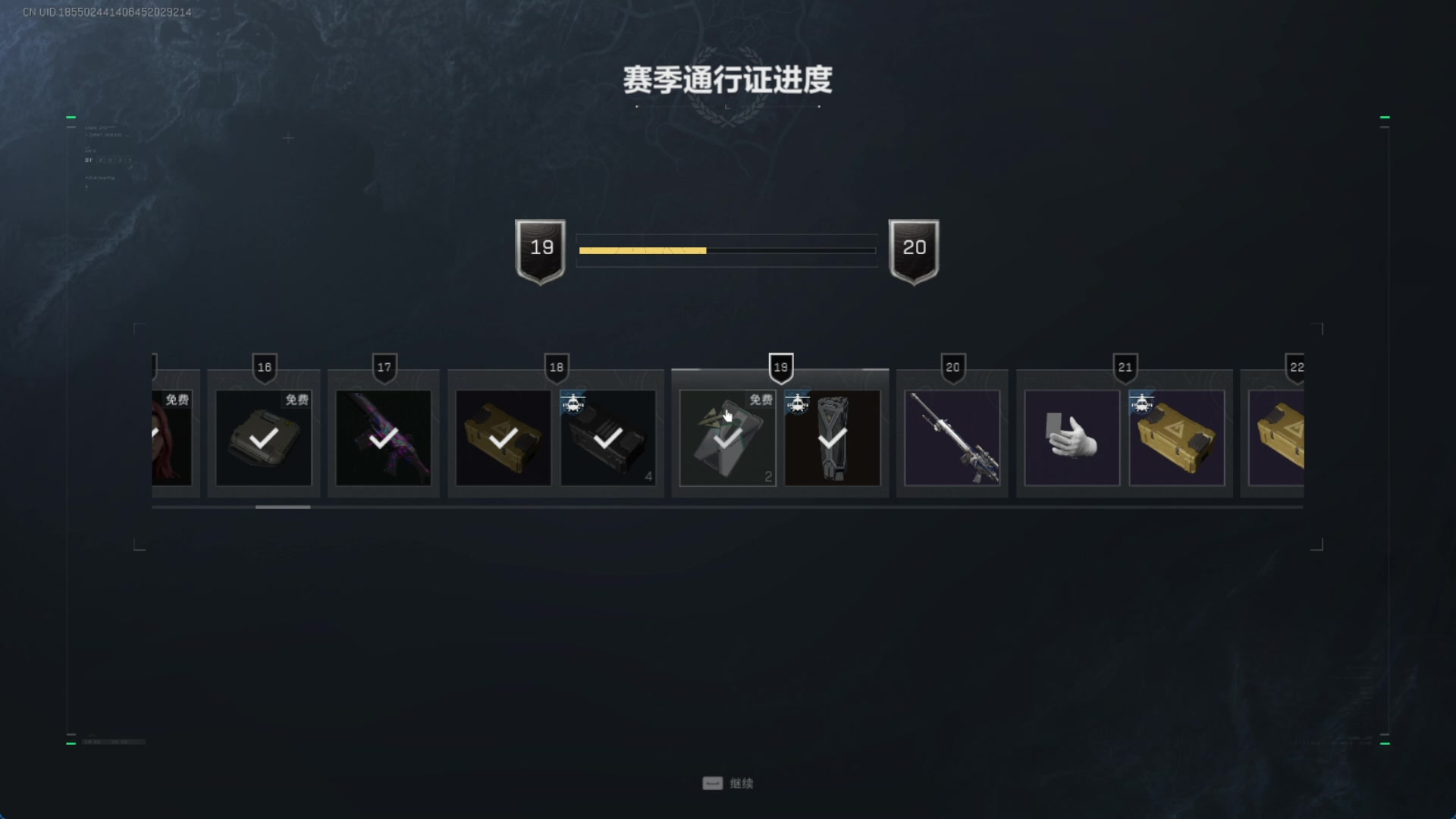Open the pink camo rifle reward at level 17

pyautogui.click(x=384, y=438)
